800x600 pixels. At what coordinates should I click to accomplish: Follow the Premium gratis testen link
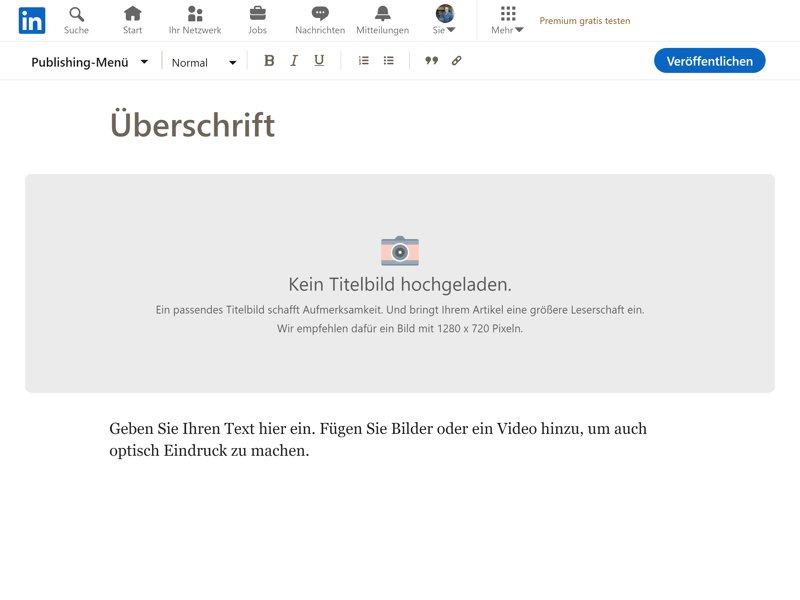pyautogui.click(x=585, y=21)
